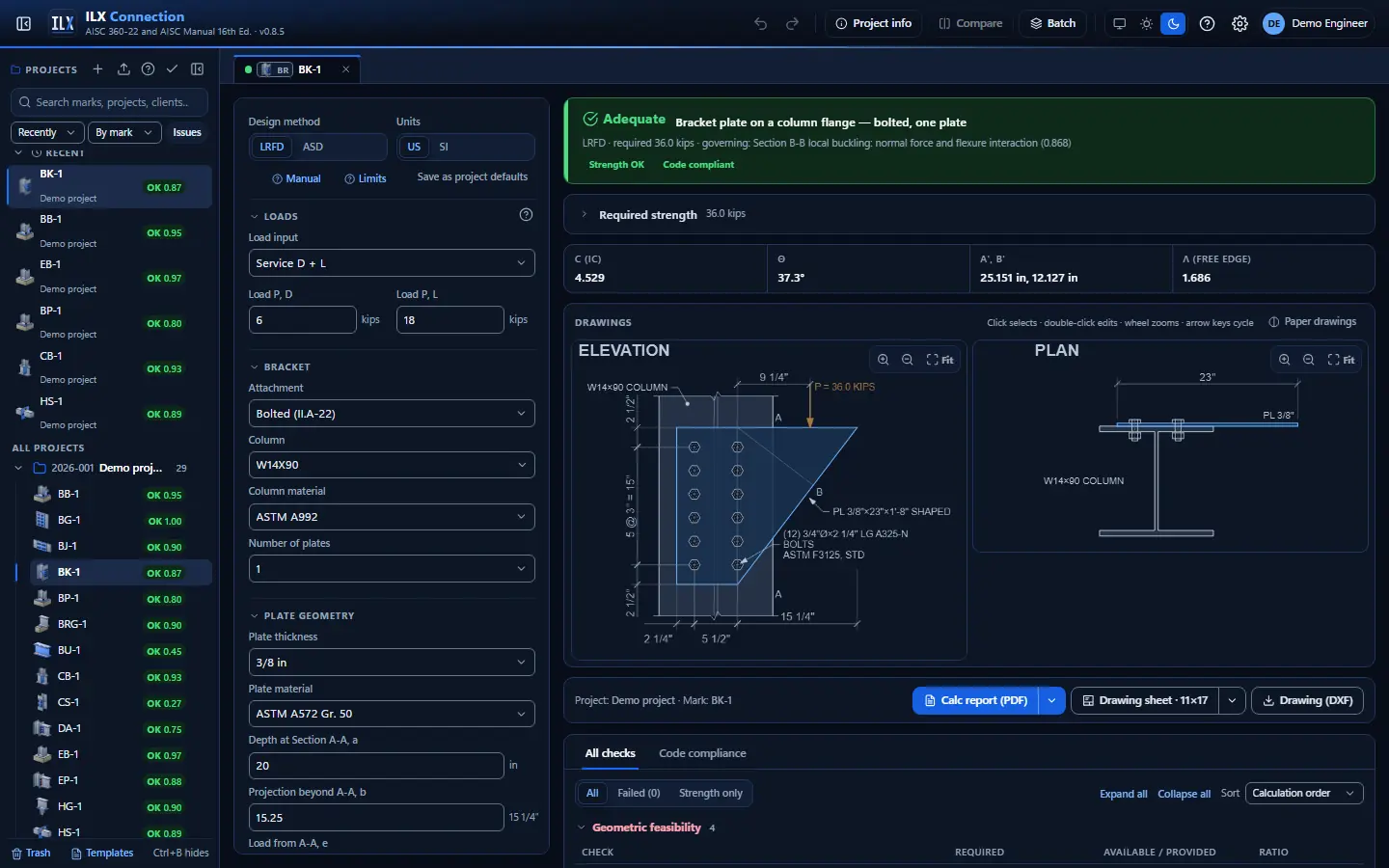This screenshot has width=1389, height=868.
Task: Click Expand all checks
Action: click(1124, 794)
